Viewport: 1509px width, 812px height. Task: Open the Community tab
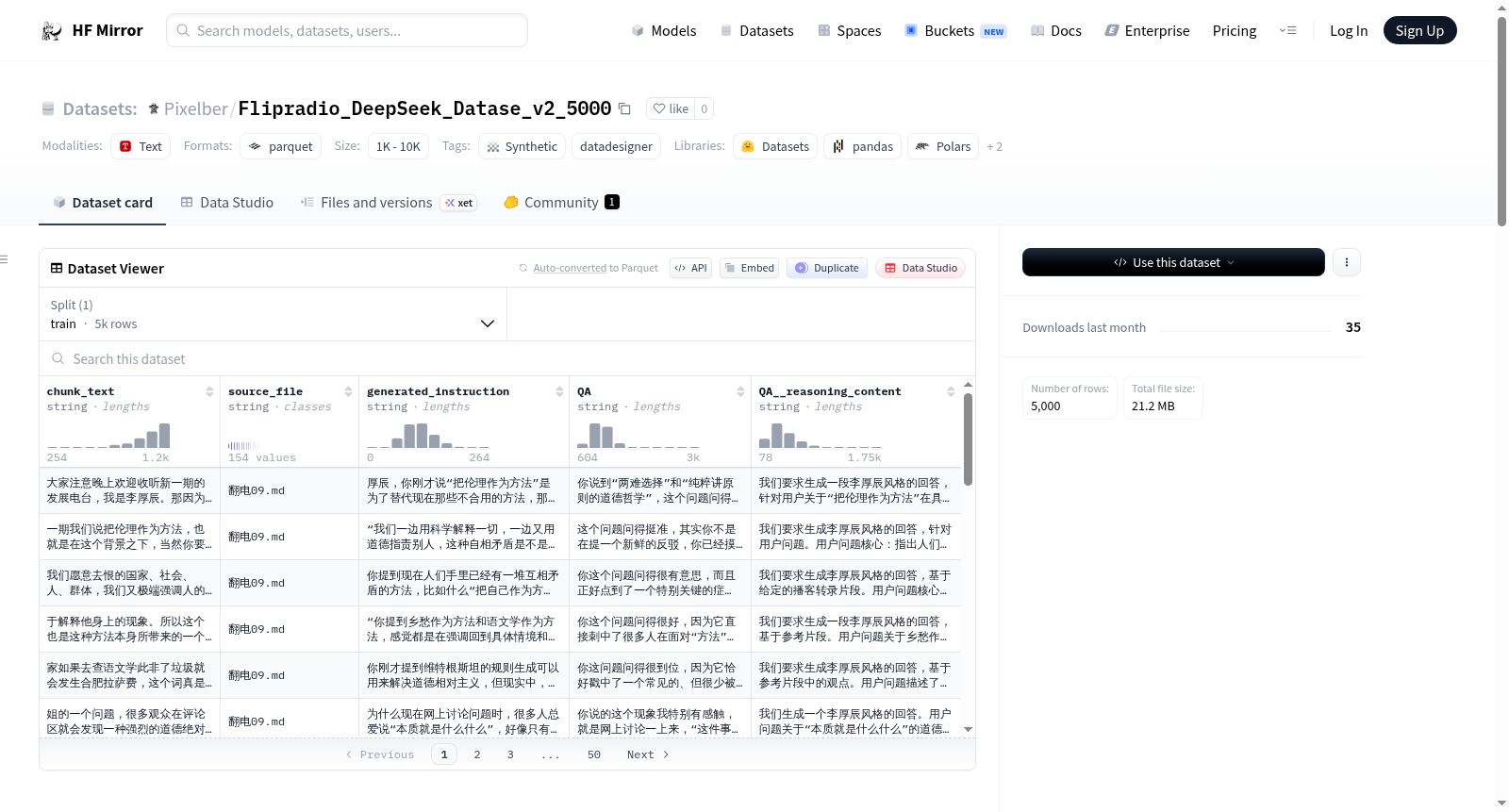(x=561, y=202)
